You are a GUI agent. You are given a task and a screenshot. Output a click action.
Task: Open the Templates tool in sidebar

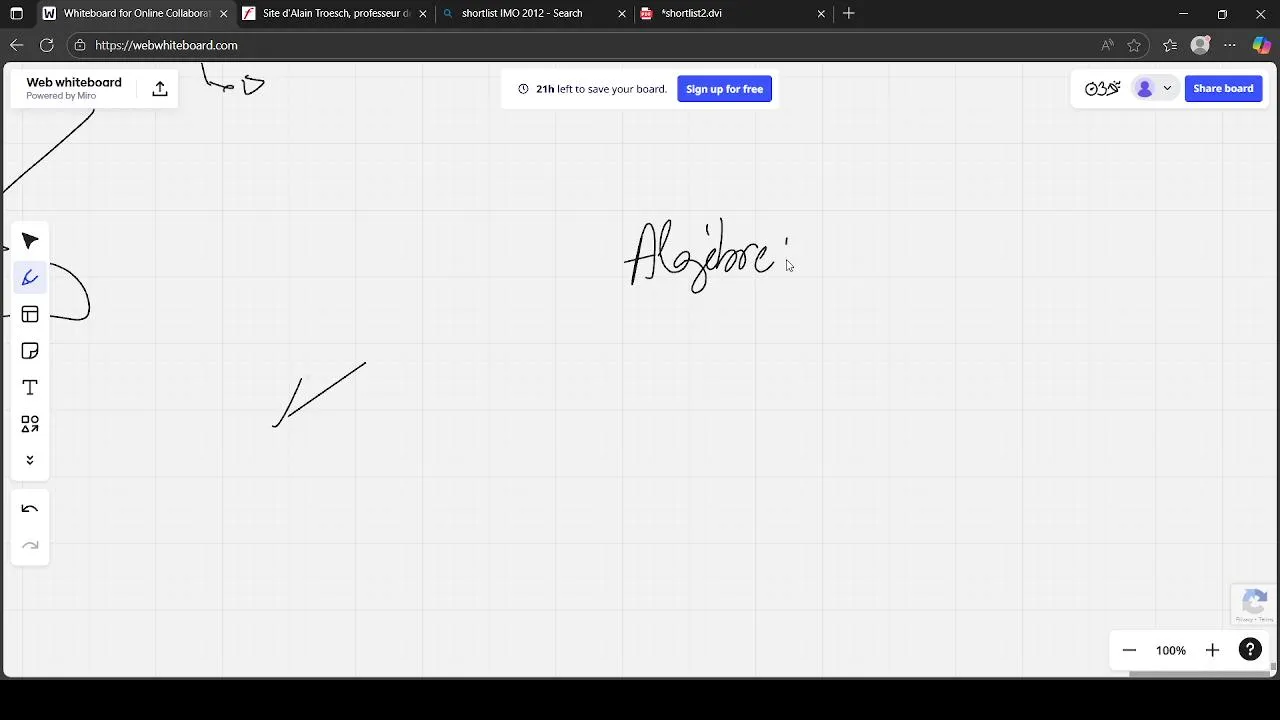point(30,314)
